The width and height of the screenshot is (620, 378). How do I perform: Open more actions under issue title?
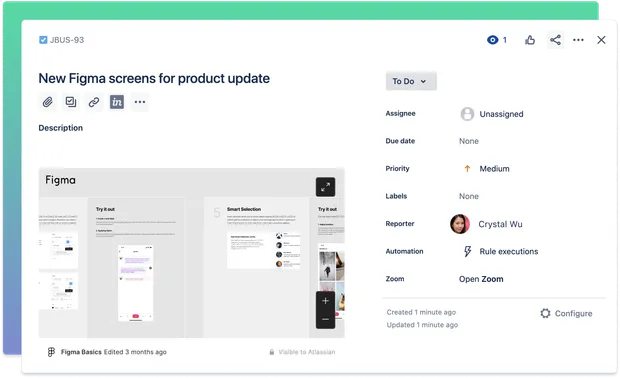[140, 102]
